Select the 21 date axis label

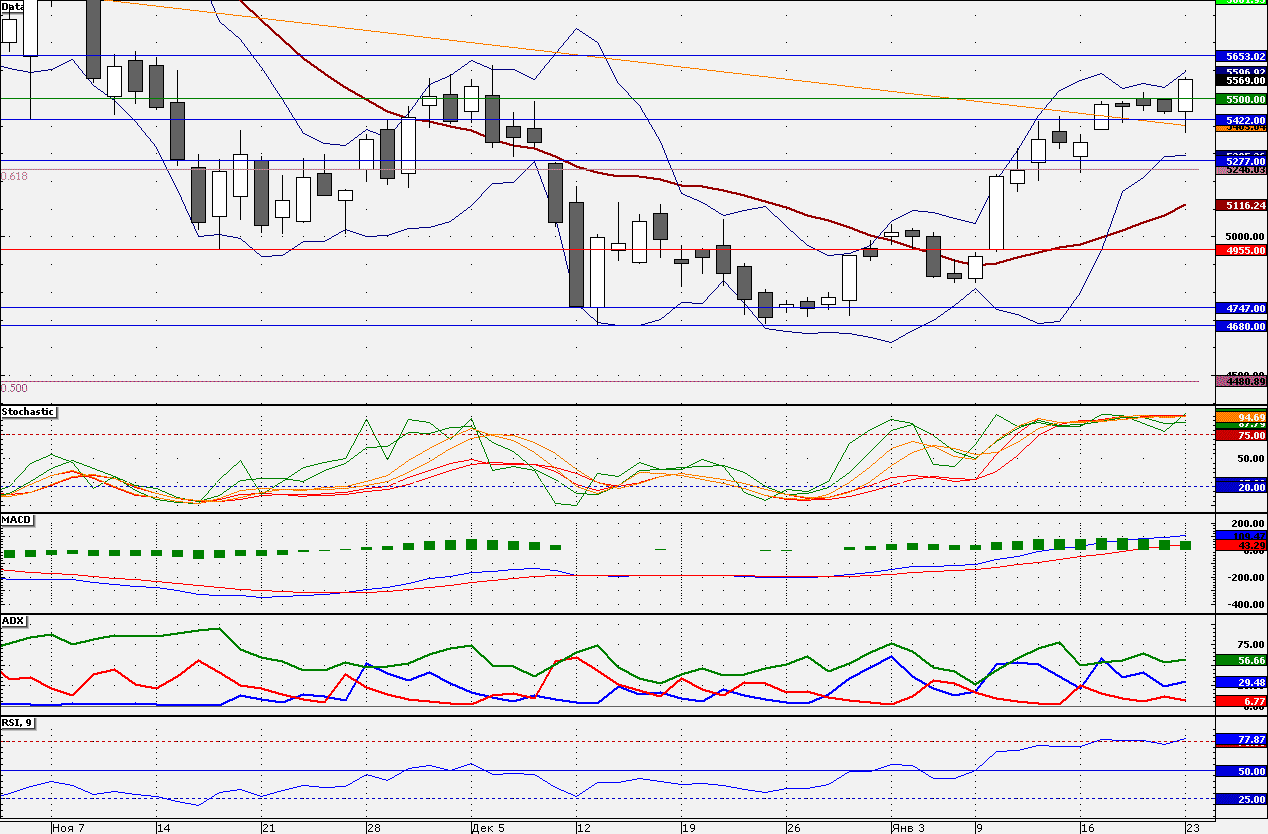tap(268, 828)
